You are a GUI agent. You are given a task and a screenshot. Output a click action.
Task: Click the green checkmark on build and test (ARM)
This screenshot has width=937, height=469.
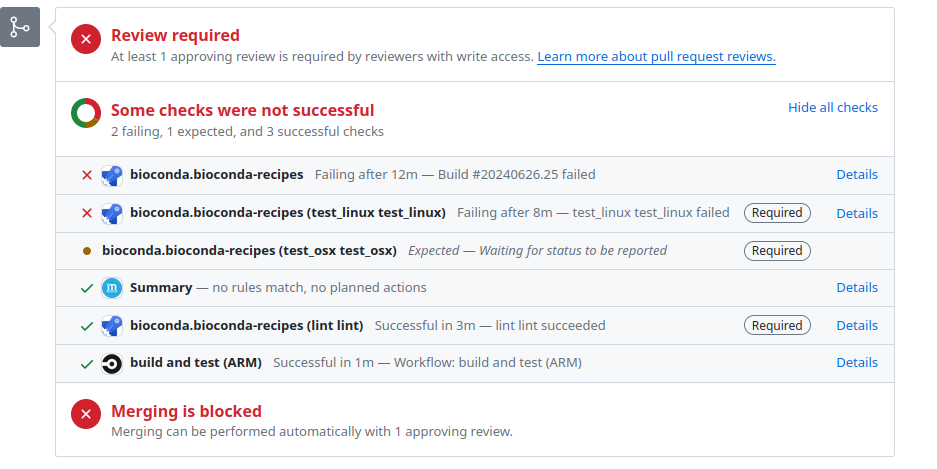(x=87, y=364)
